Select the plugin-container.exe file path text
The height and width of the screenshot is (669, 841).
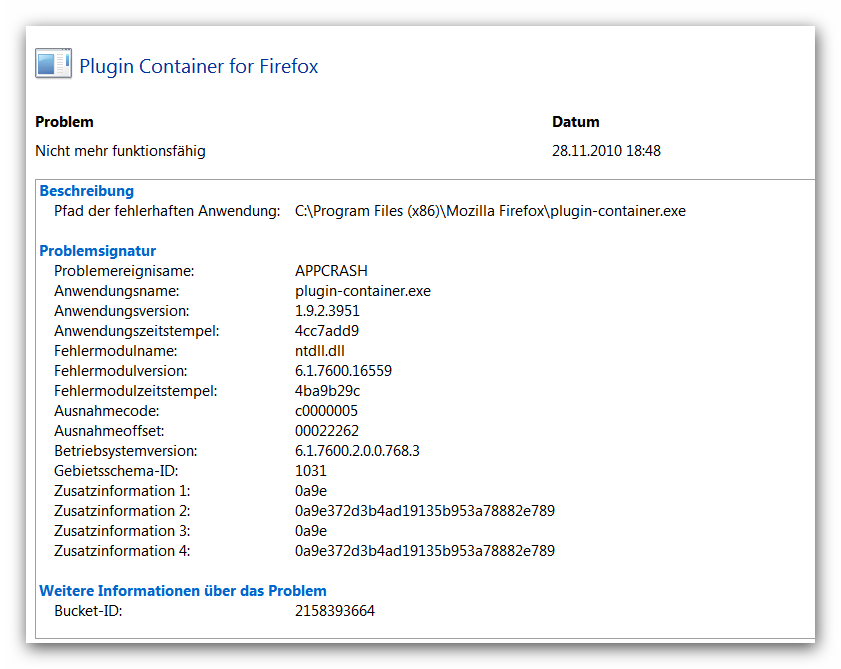click(490, 211)
